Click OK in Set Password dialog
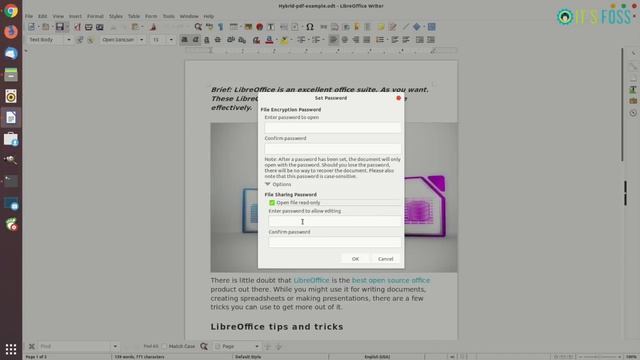The width and height of the screenshot is (640, 360). point(356,259)
